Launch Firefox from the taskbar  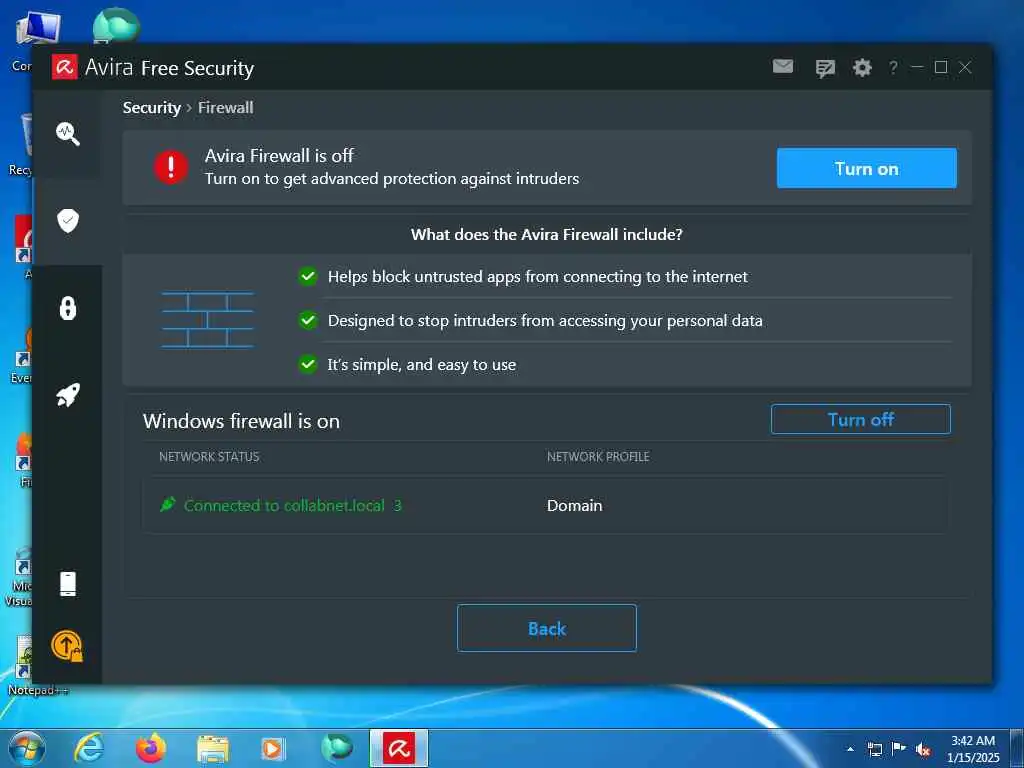coord(151,748)
